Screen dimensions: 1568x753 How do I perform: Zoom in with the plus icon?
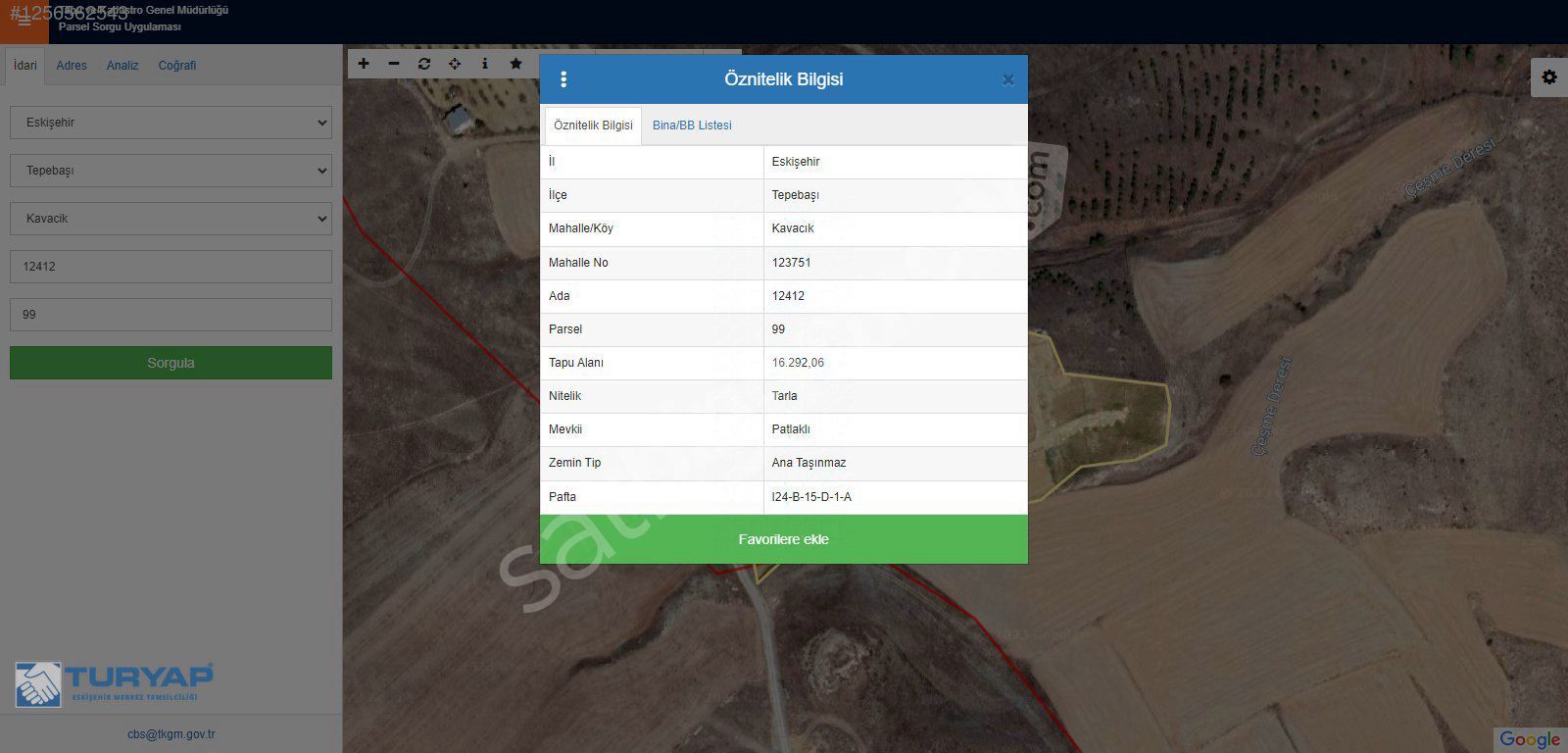tap(364, 64)
